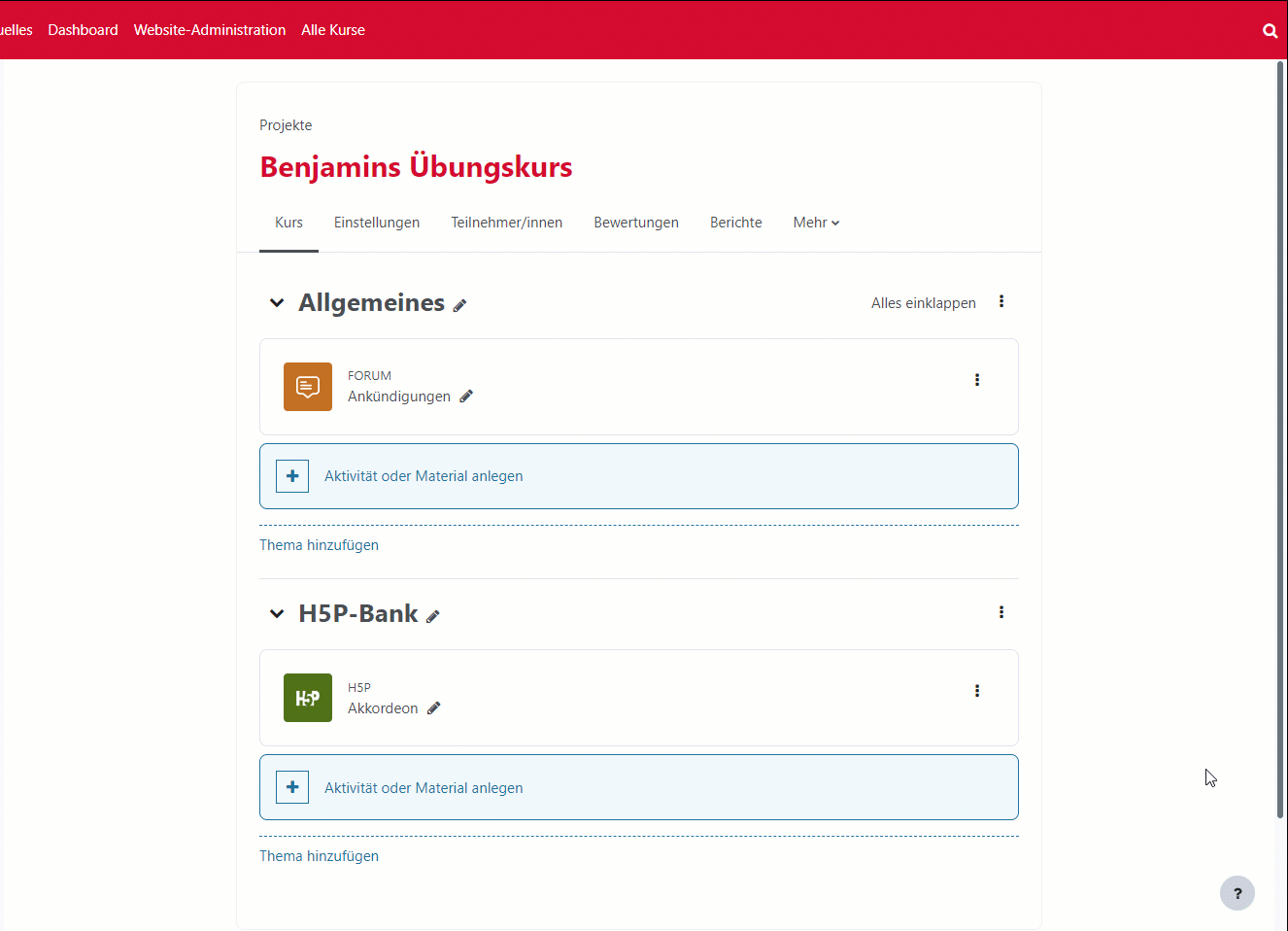Viewport: 1288px width, 931px height.
Task: Open the Allgemeines section three-dot menu
Action: click(1001, 302)
